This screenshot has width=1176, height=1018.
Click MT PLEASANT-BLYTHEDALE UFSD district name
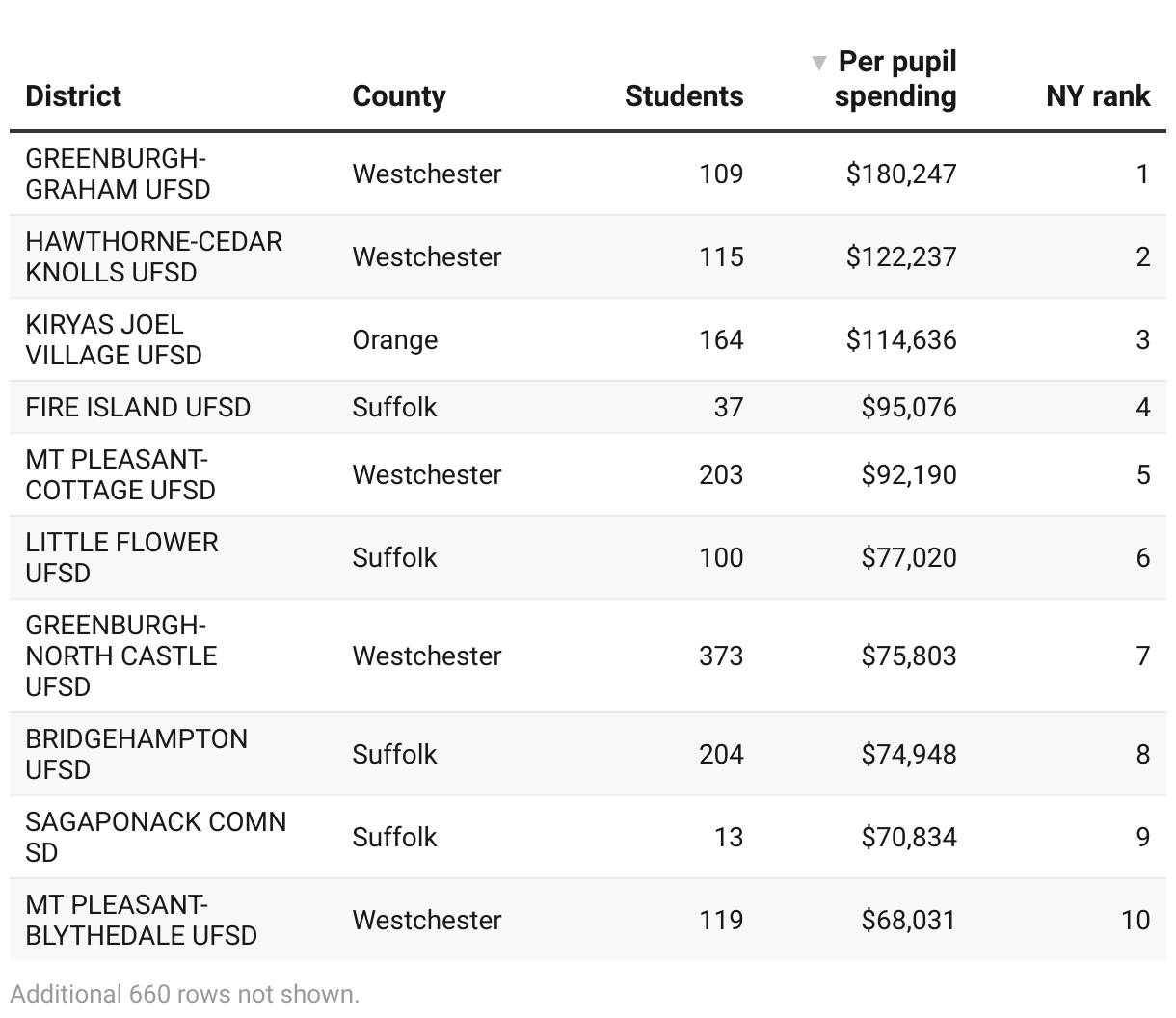tap(141, 920)
